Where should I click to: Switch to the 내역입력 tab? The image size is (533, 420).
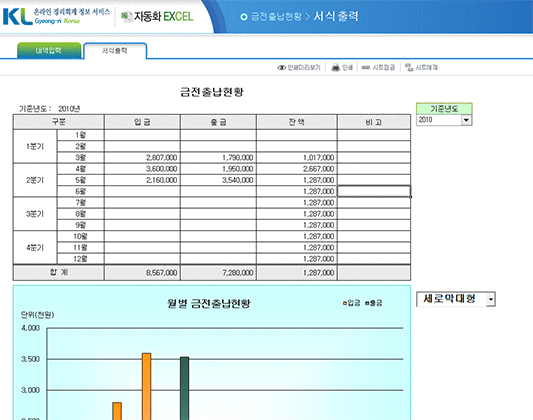(x=49, y=51)
